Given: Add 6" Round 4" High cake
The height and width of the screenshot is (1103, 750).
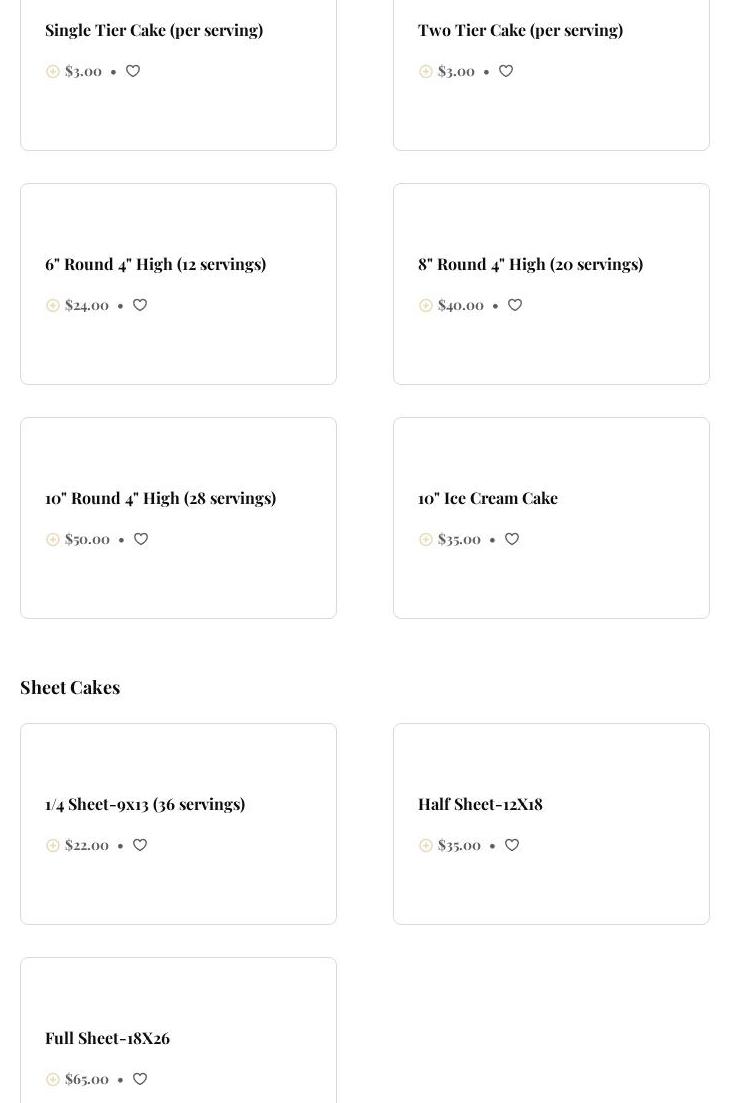Looking at the screenshot, I should tap(53, 305).
